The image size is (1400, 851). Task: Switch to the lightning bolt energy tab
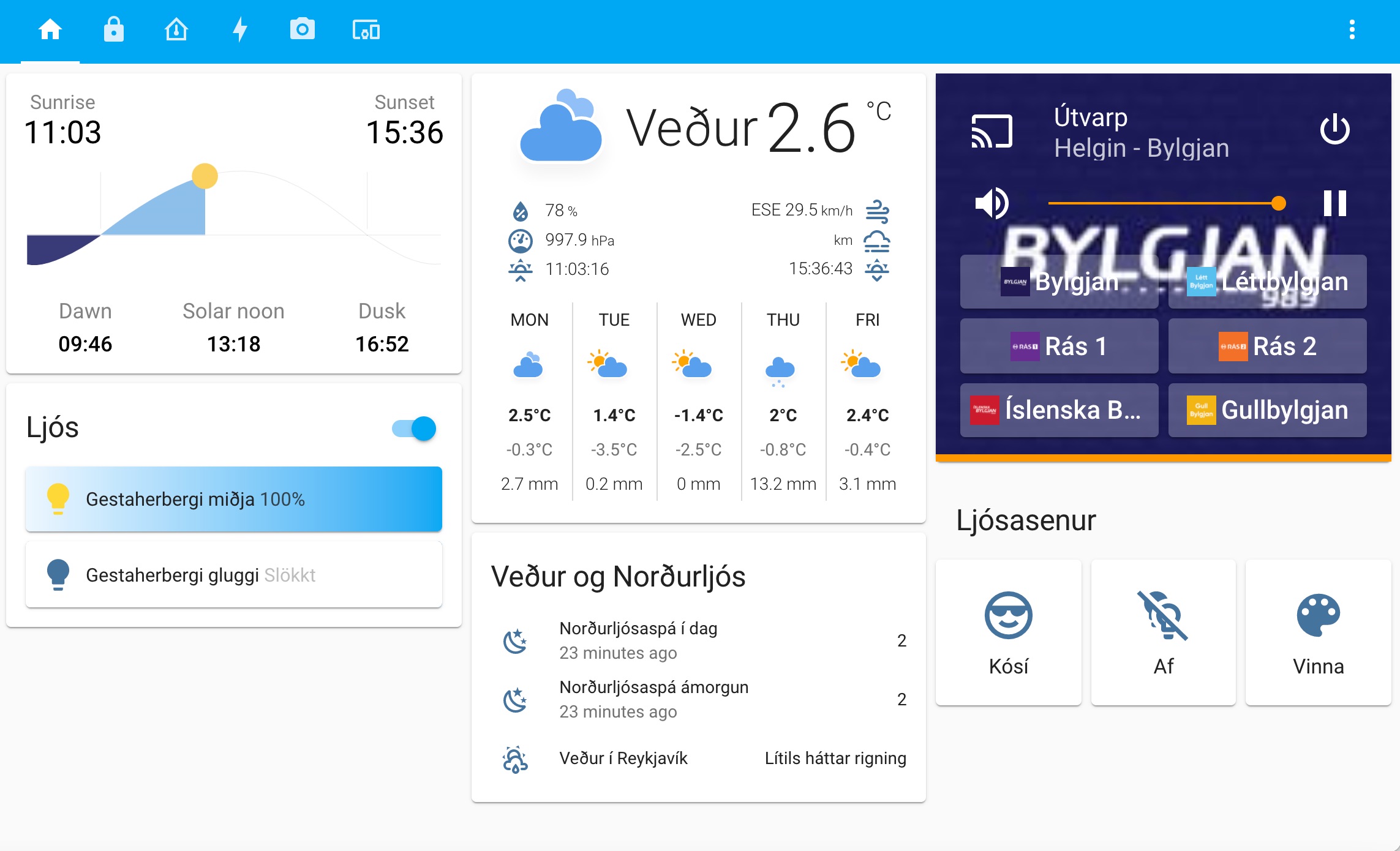point(239,29)
